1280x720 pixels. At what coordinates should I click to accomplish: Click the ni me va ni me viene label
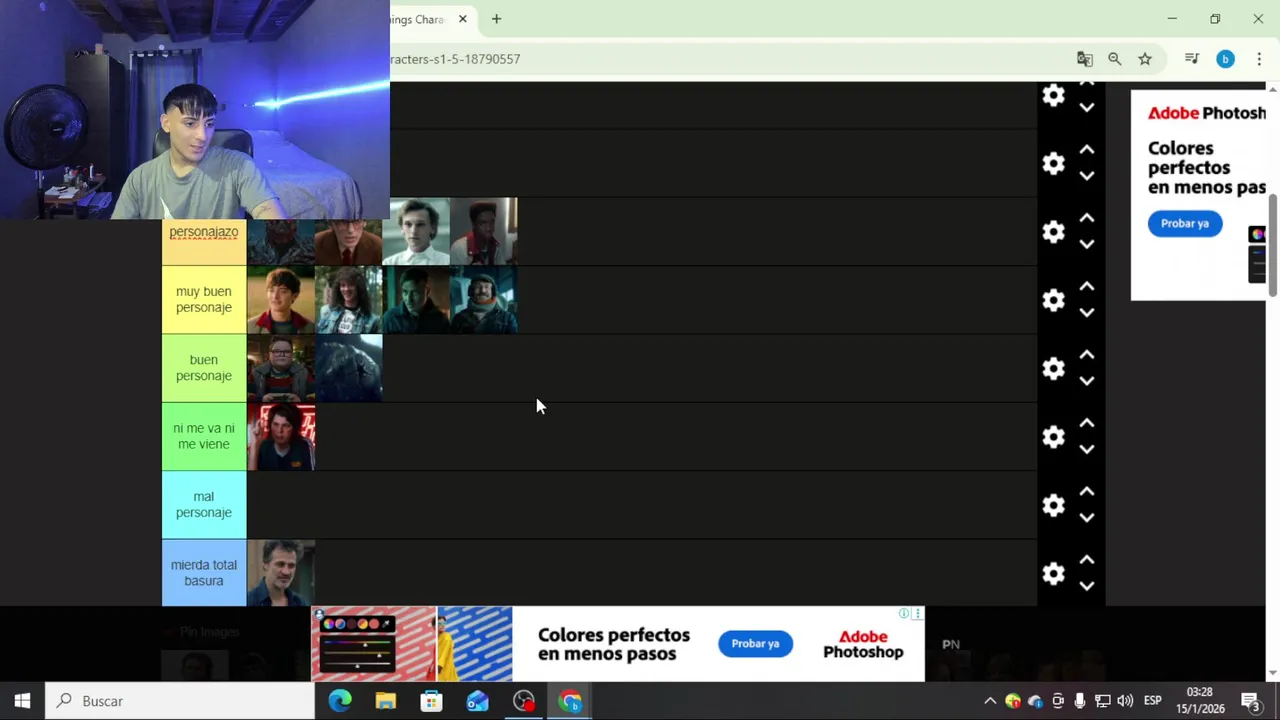click(x=204, y=437)
